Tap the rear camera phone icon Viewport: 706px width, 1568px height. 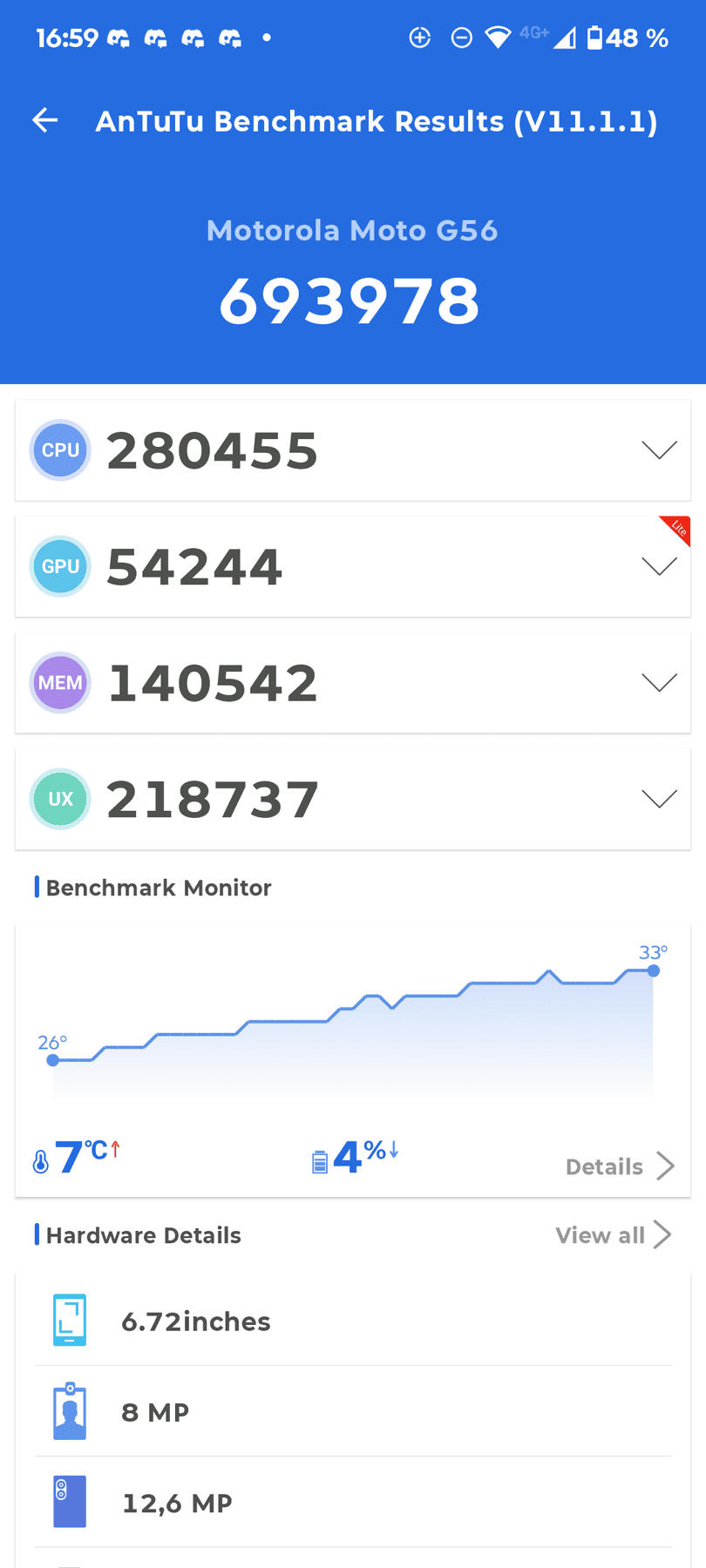pyautogui.click(x=70, y=1502)
